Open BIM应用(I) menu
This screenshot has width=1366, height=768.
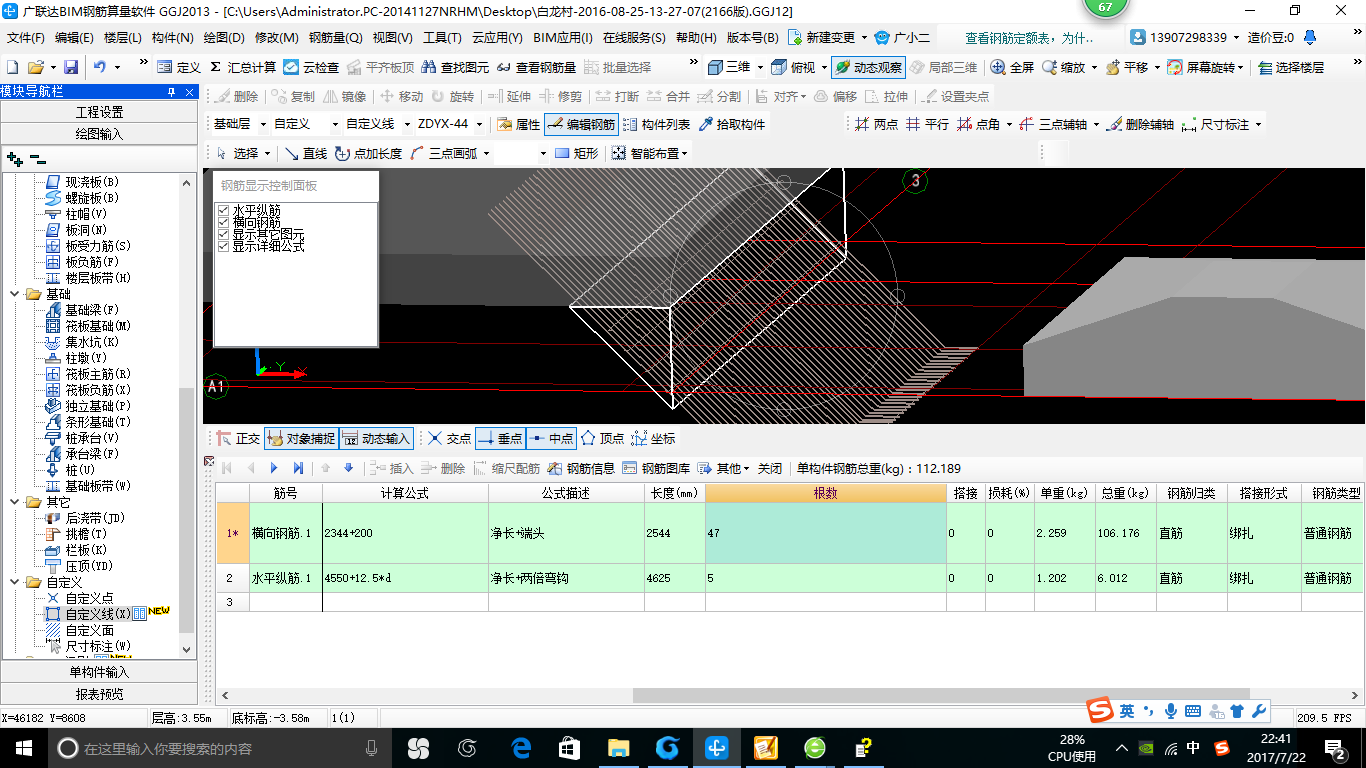coord(563,38)
